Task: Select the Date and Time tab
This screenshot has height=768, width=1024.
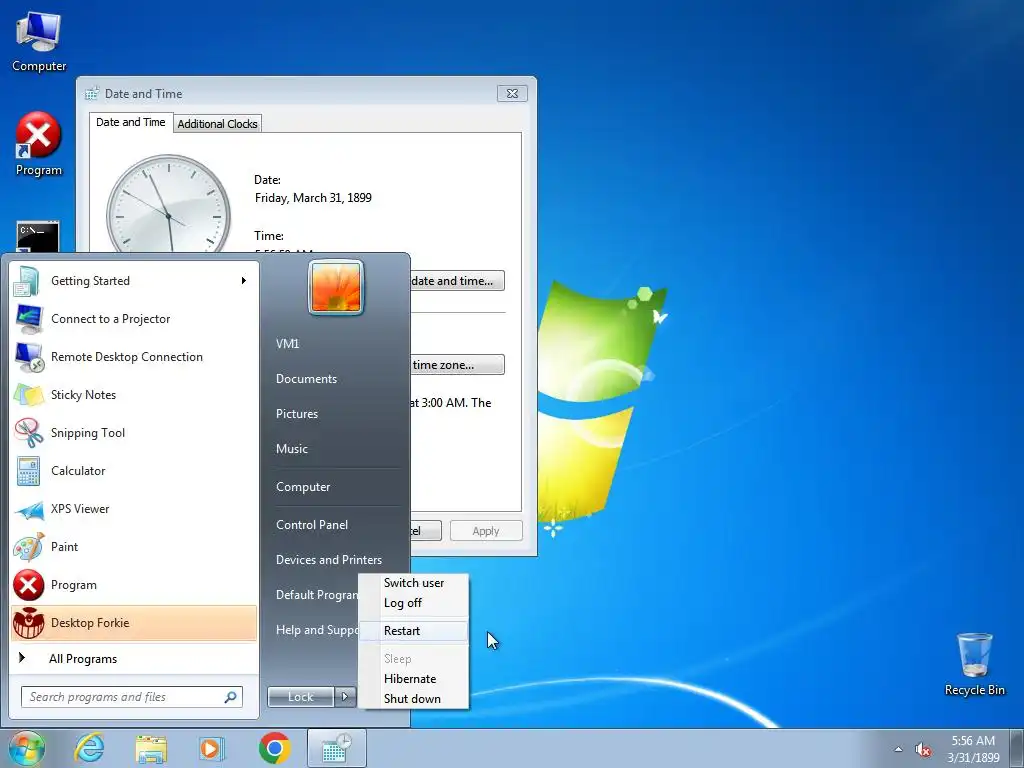Action: pos(131,122)
